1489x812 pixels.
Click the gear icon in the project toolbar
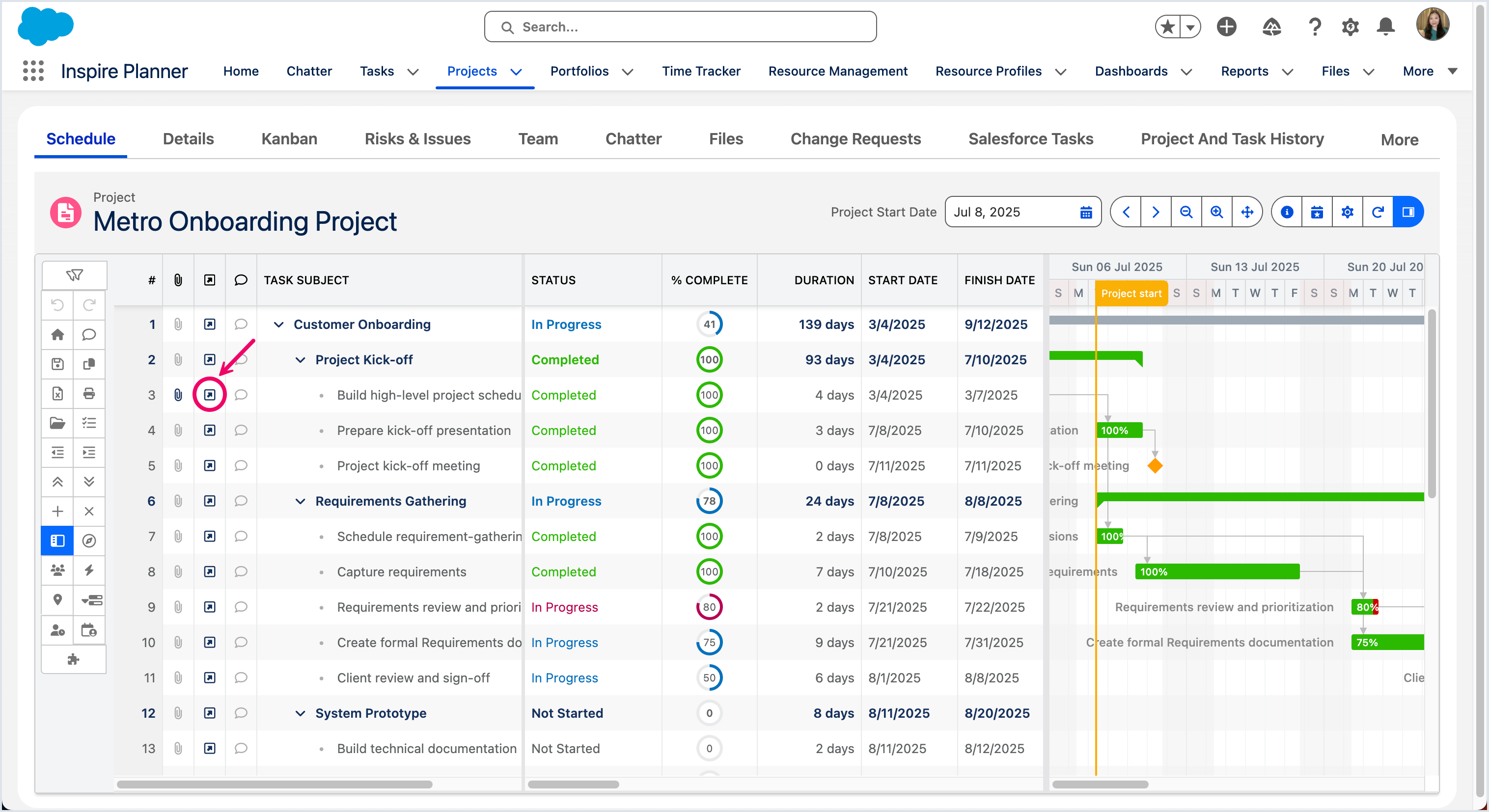1348,212
